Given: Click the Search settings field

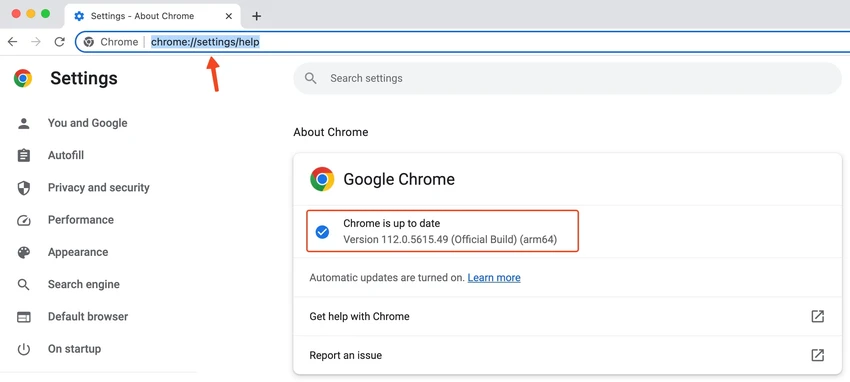Looking at the screenshot, I should pyautogui.click(x=567, y=78).
